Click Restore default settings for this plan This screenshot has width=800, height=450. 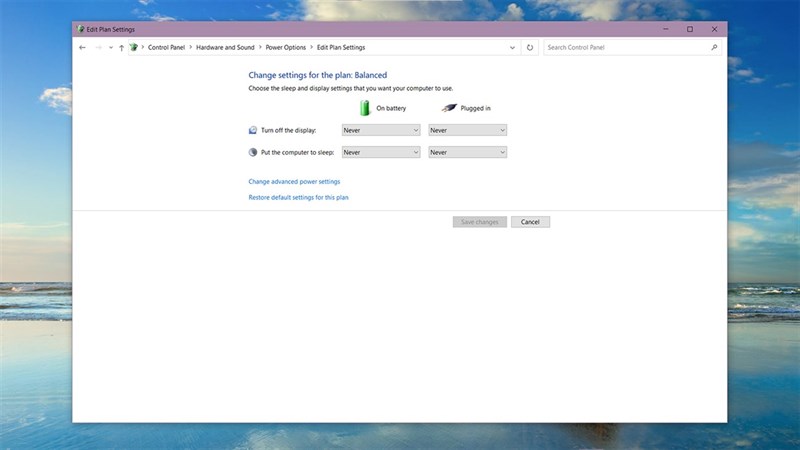click(298, 198)
